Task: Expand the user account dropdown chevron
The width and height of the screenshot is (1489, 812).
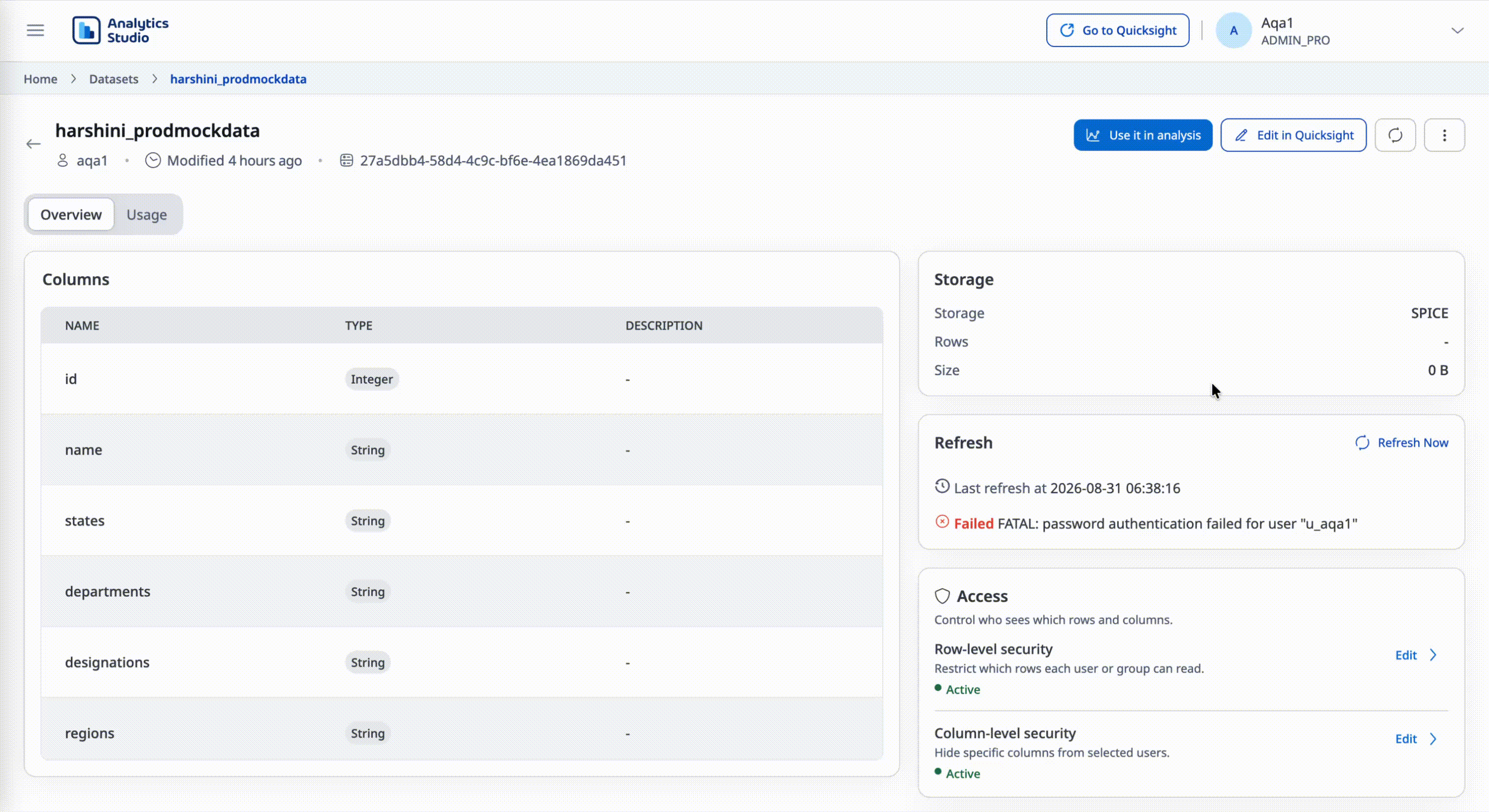Action: [x=1457, y=31]
